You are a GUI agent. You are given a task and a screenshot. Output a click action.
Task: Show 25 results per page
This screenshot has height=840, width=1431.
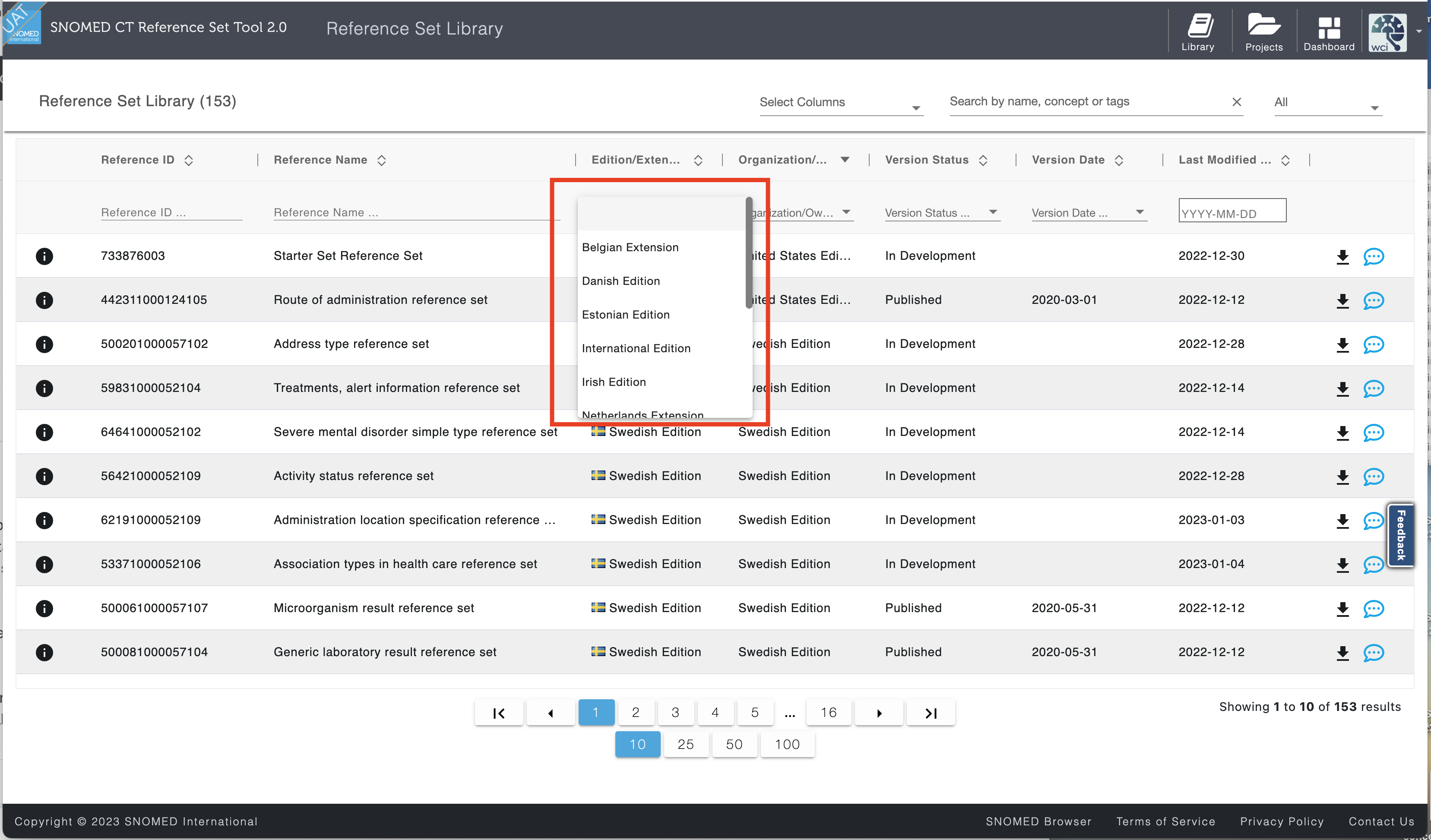685,745
